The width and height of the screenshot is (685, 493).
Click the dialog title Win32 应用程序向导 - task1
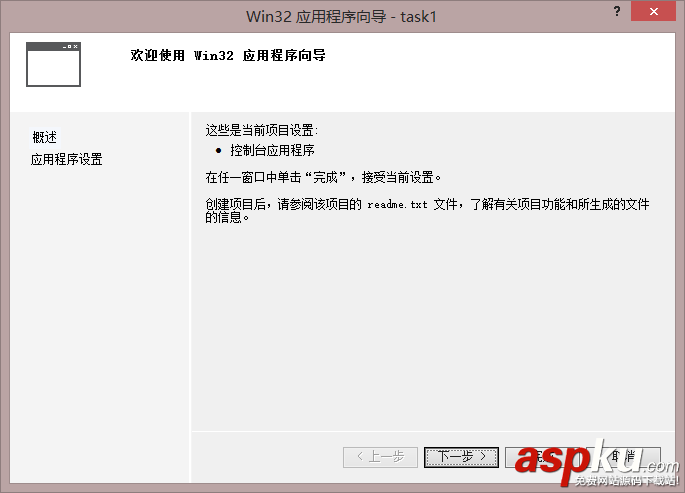click(341, 17)
